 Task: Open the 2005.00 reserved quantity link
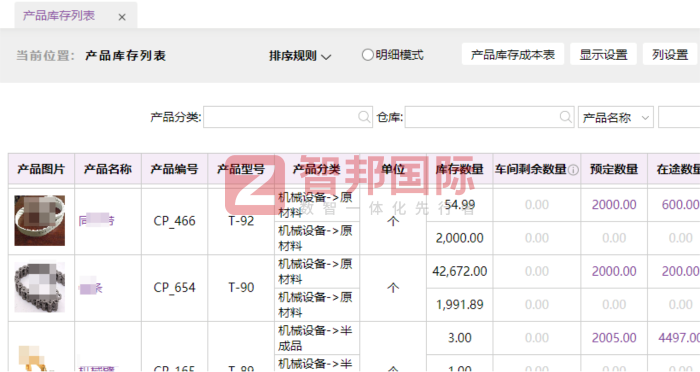(x=614, y=338)
